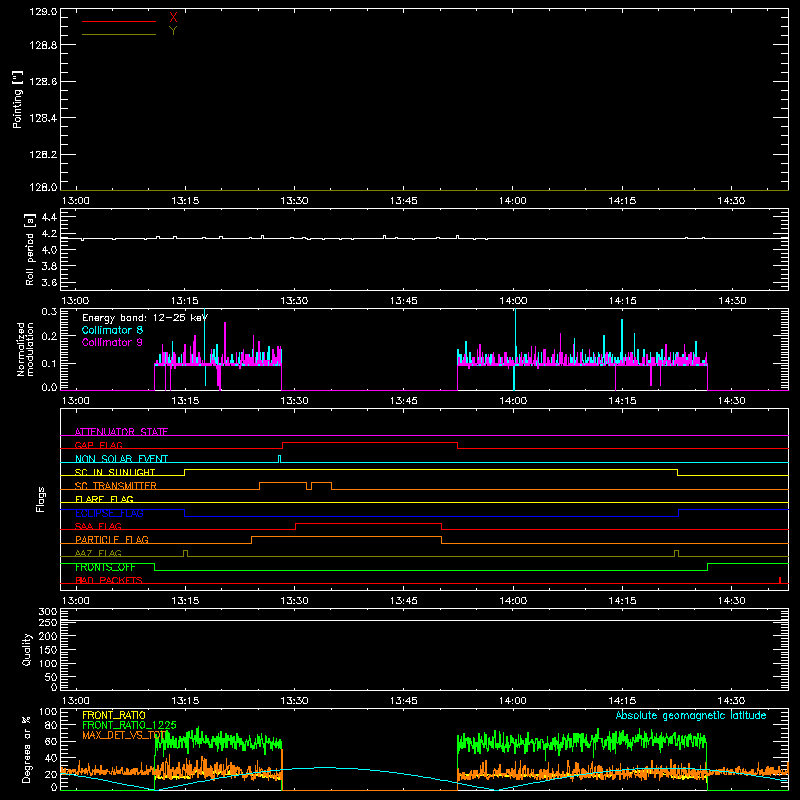Click the 'Pointing' vertical axis title

click(x=18, y=99)
